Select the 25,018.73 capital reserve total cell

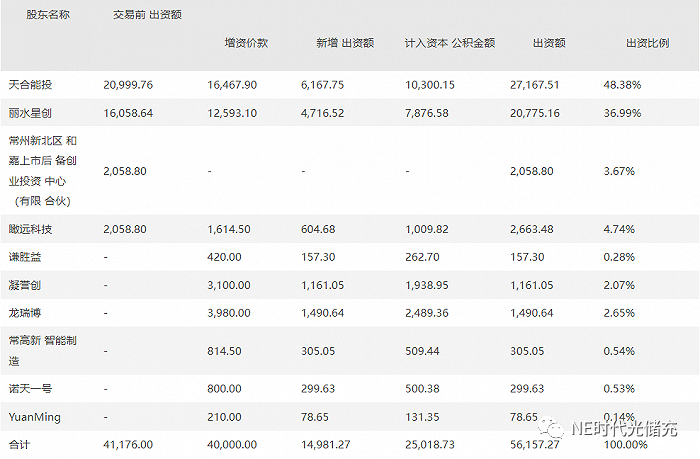(433, 444)
